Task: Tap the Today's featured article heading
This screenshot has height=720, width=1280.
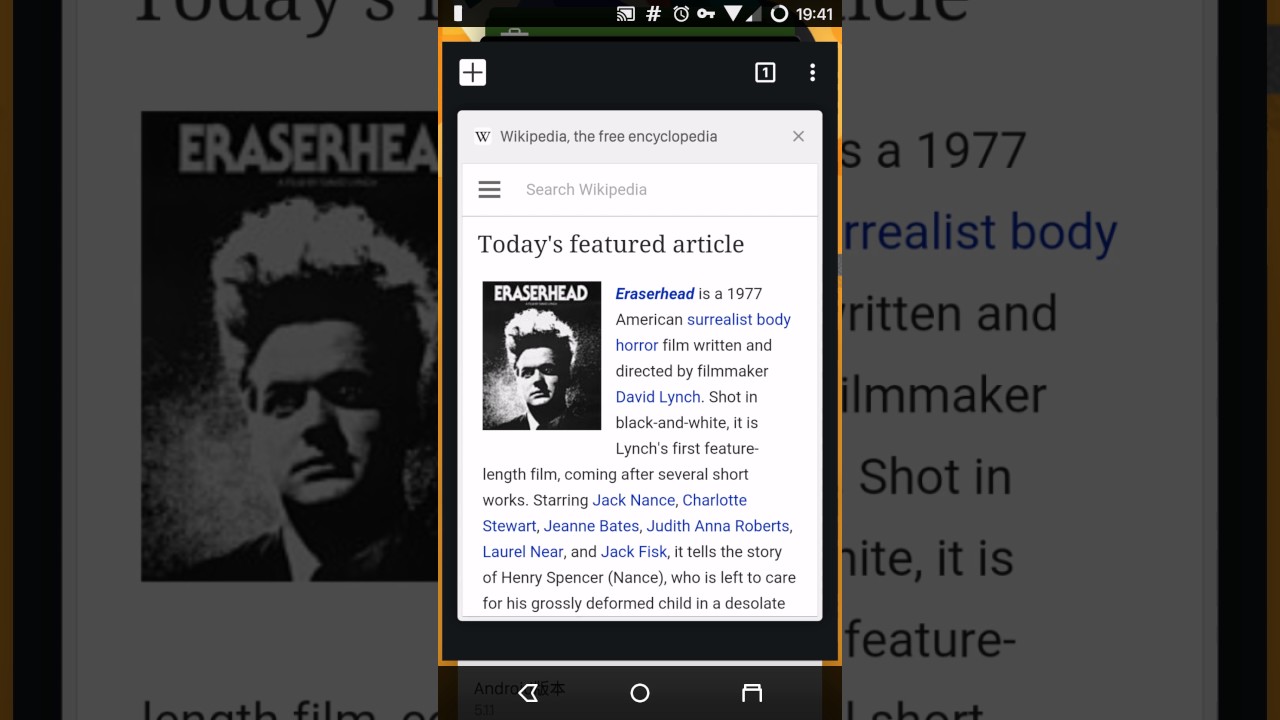Action: [x=611, y=244]
